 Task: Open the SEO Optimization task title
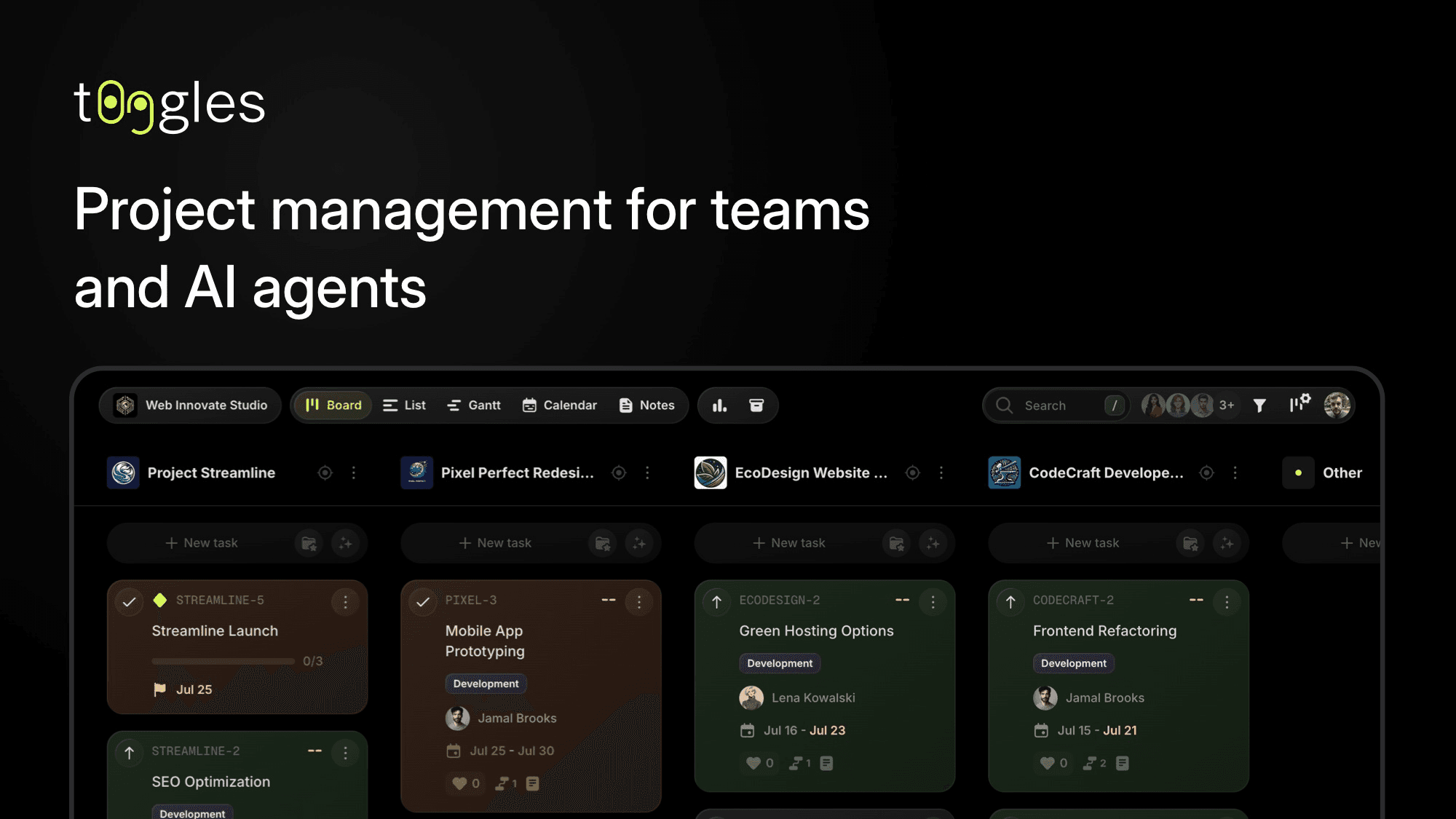211,782
